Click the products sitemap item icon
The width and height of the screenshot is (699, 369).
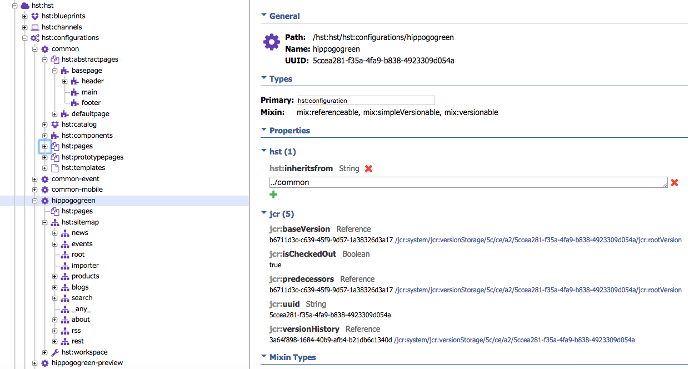[65, 276]
